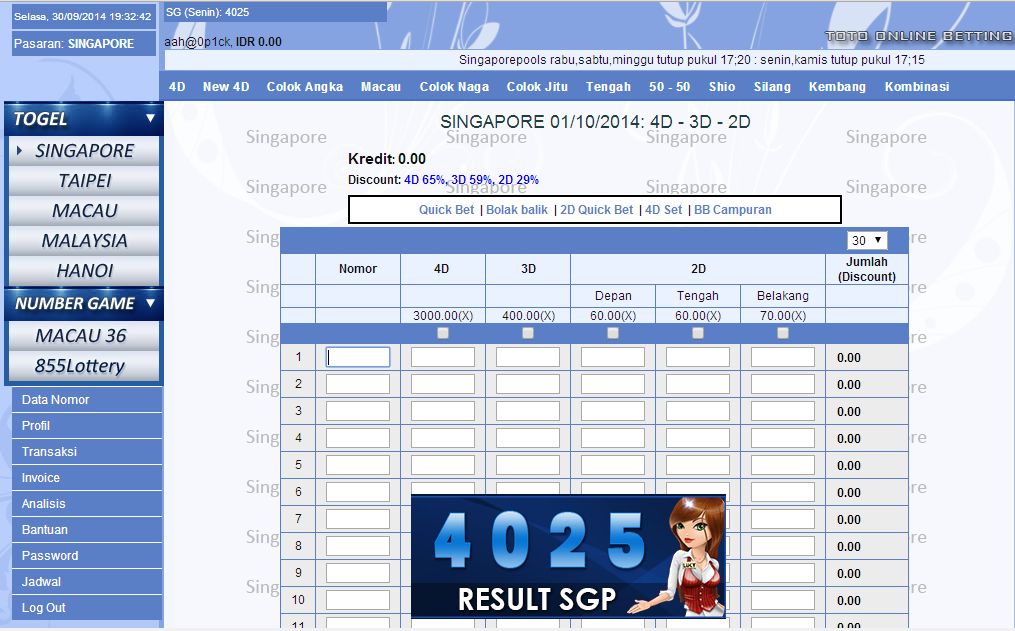Select MACAU market in sidebar
This screenshot has width=1015, height=631.
(x=84, y=211)
